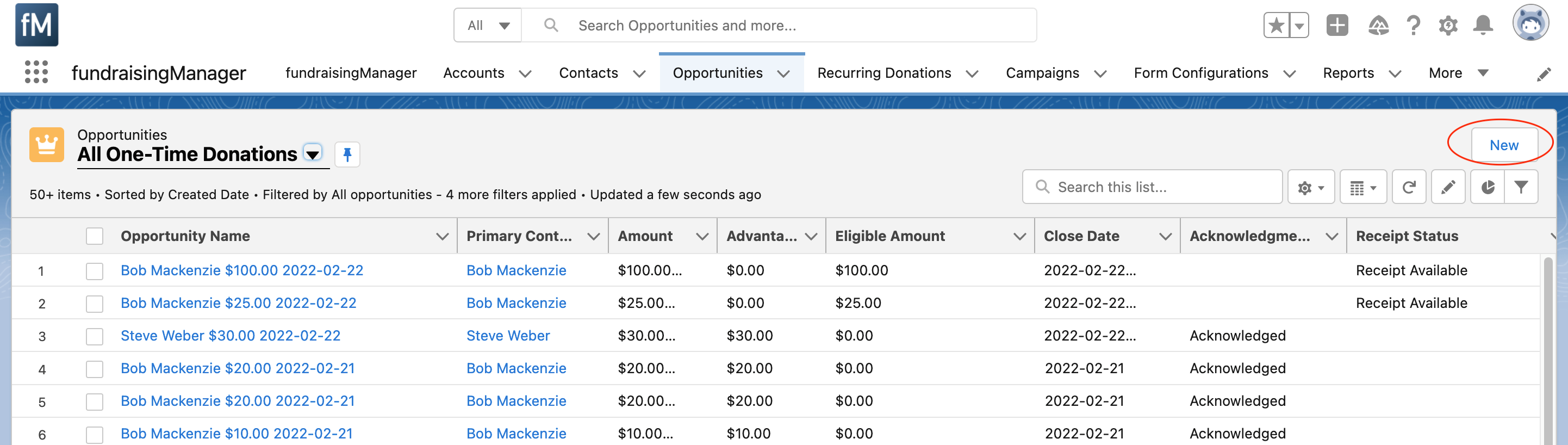The width and height of the screenshot is (1568, 445).
Task: Toggle the select-all header checkbox
Action: [95, 236]
